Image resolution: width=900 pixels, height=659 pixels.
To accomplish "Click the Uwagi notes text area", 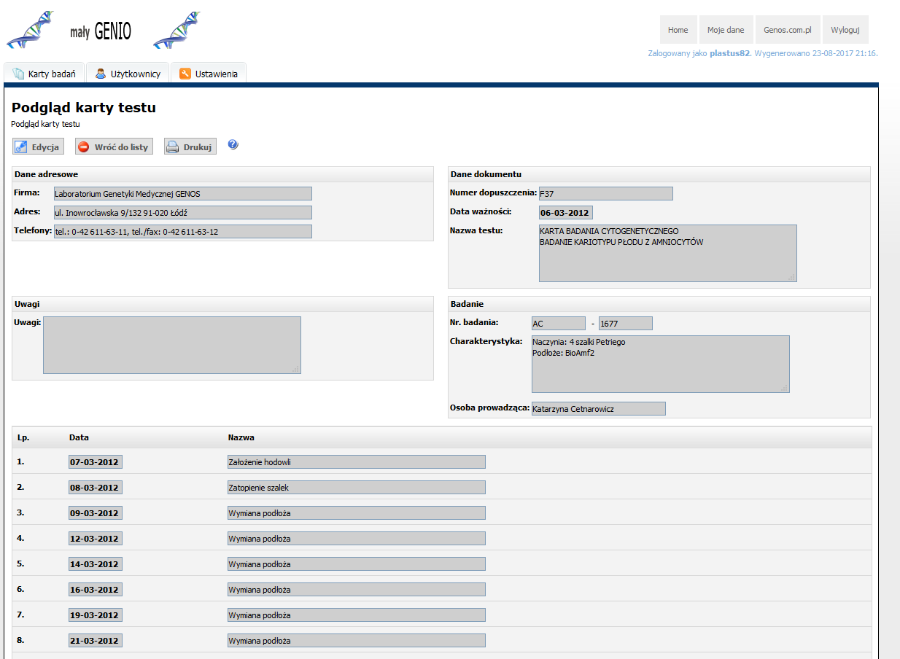I will pos(171,345).
